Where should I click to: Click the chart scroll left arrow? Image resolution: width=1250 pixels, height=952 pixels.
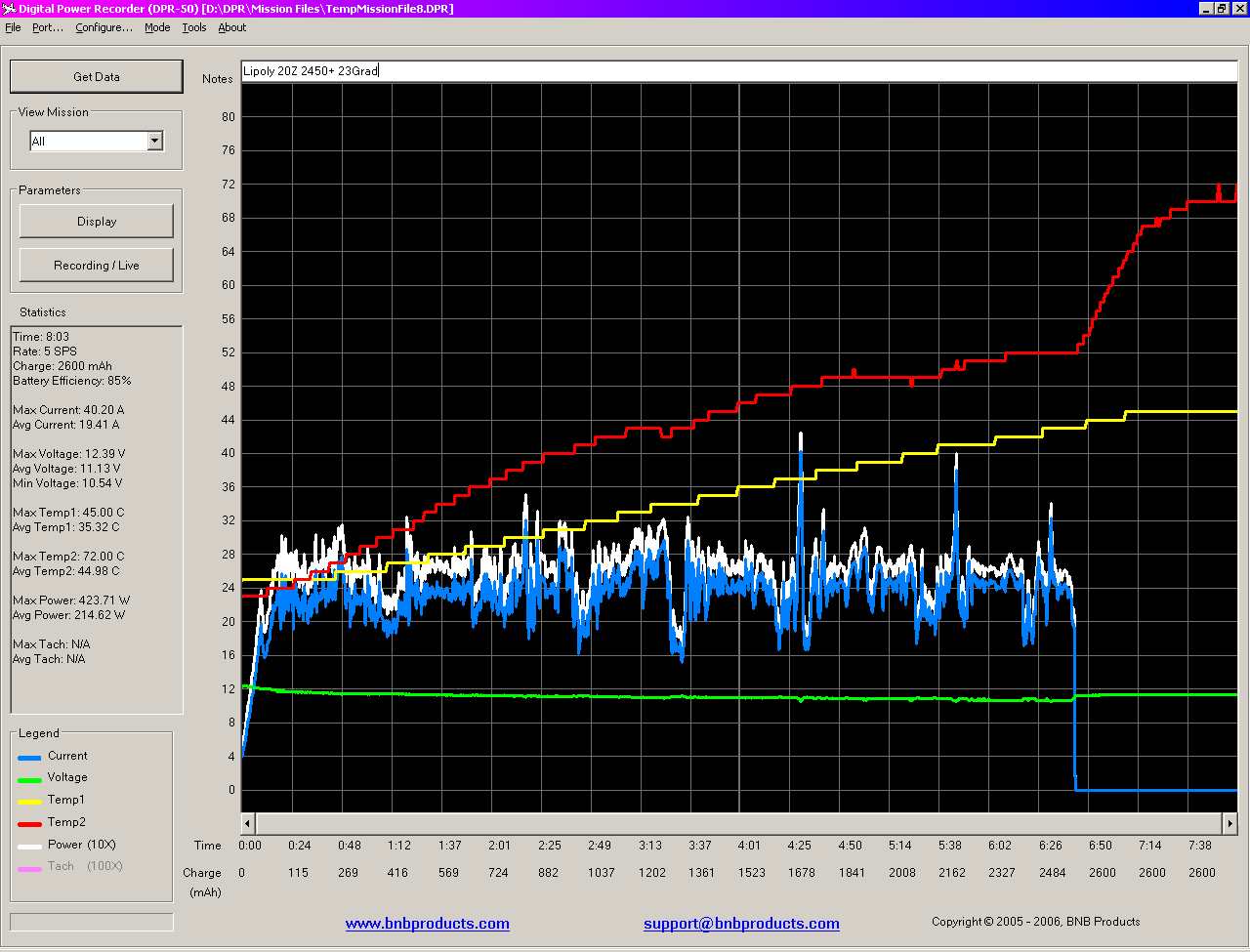click(248, 823)
